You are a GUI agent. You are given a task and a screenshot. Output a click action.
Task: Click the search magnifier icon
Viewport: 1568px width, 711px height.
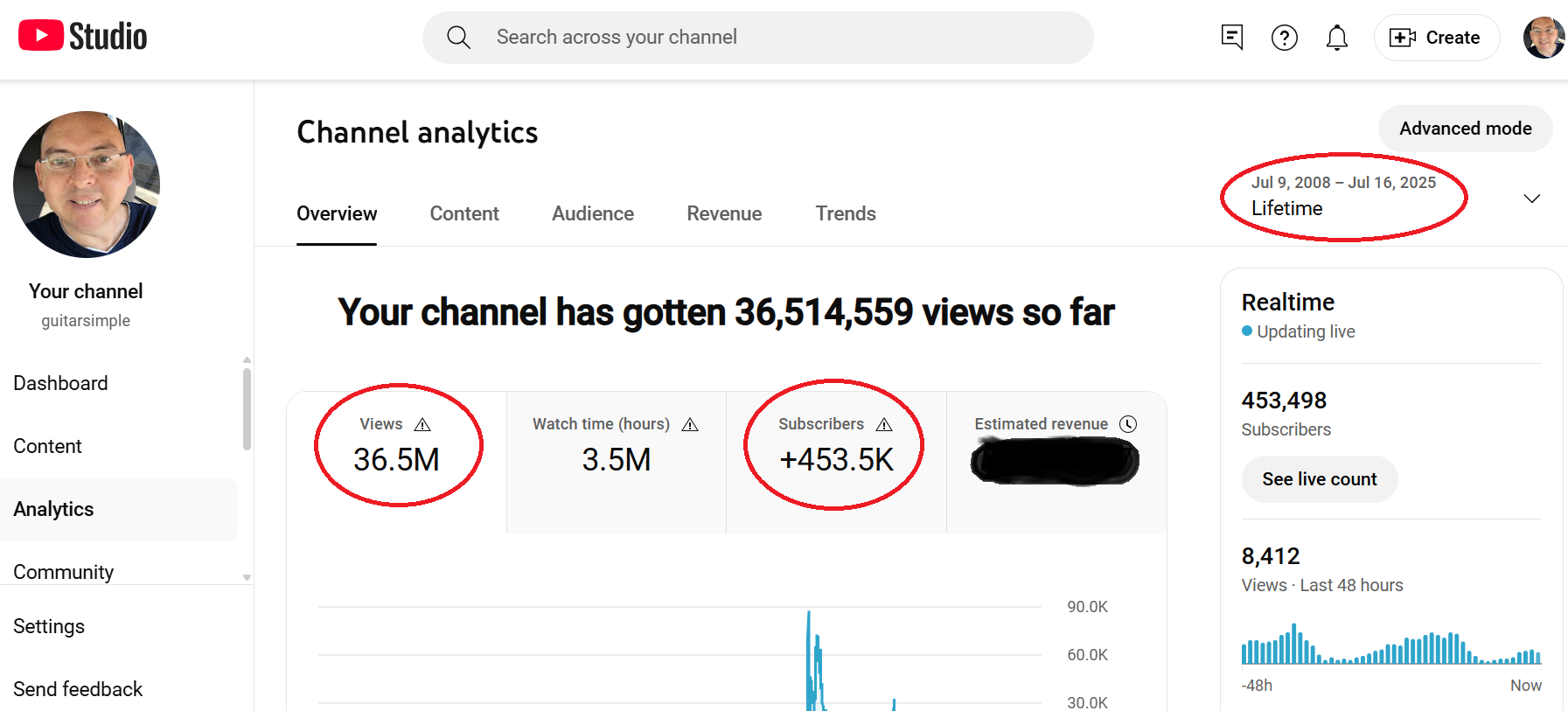pos(458,38)
